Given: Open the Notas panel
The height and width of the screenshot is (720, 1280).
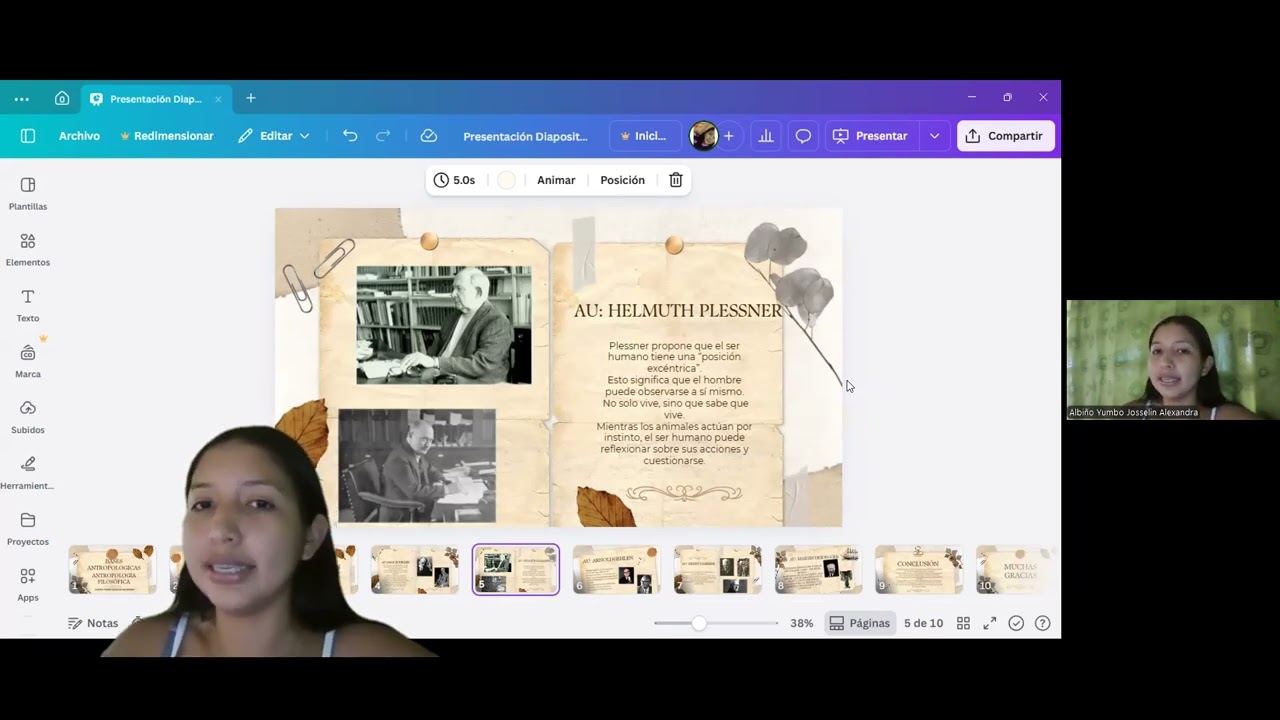Looking at the screenshot, I should 93,623.
